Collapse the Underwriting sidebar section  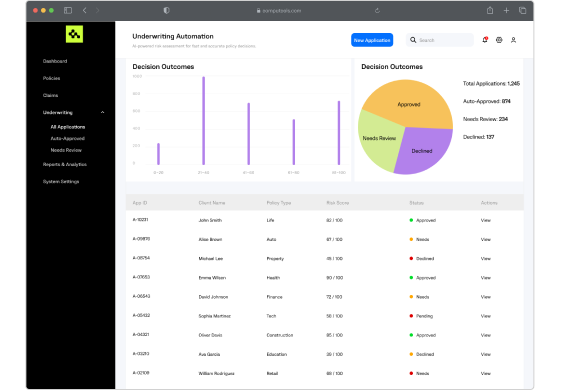(x=102, y=112)
